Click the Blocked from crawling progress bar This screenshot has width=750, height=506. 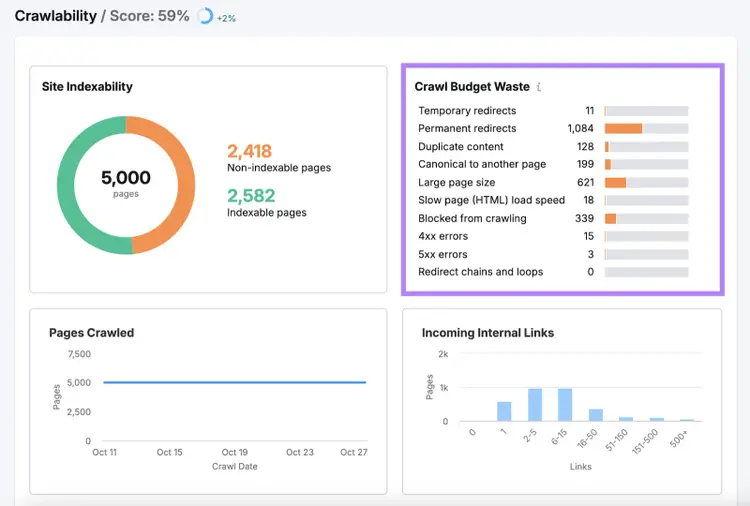(646, 219)
